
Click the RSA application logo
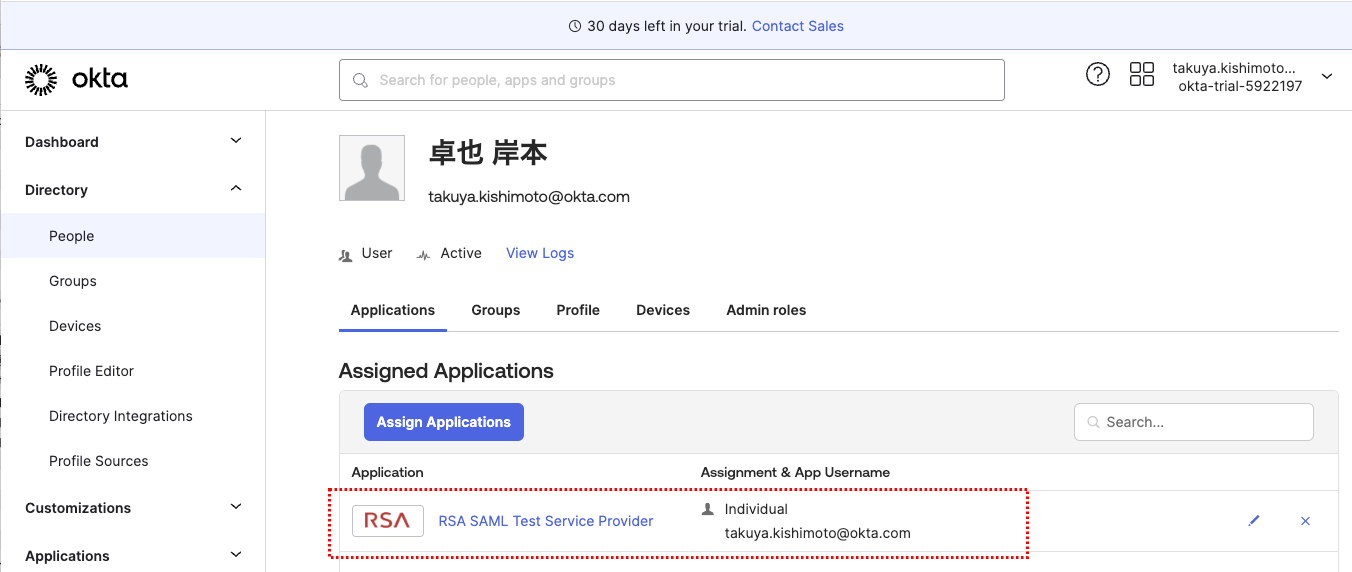tap(387, 521)
